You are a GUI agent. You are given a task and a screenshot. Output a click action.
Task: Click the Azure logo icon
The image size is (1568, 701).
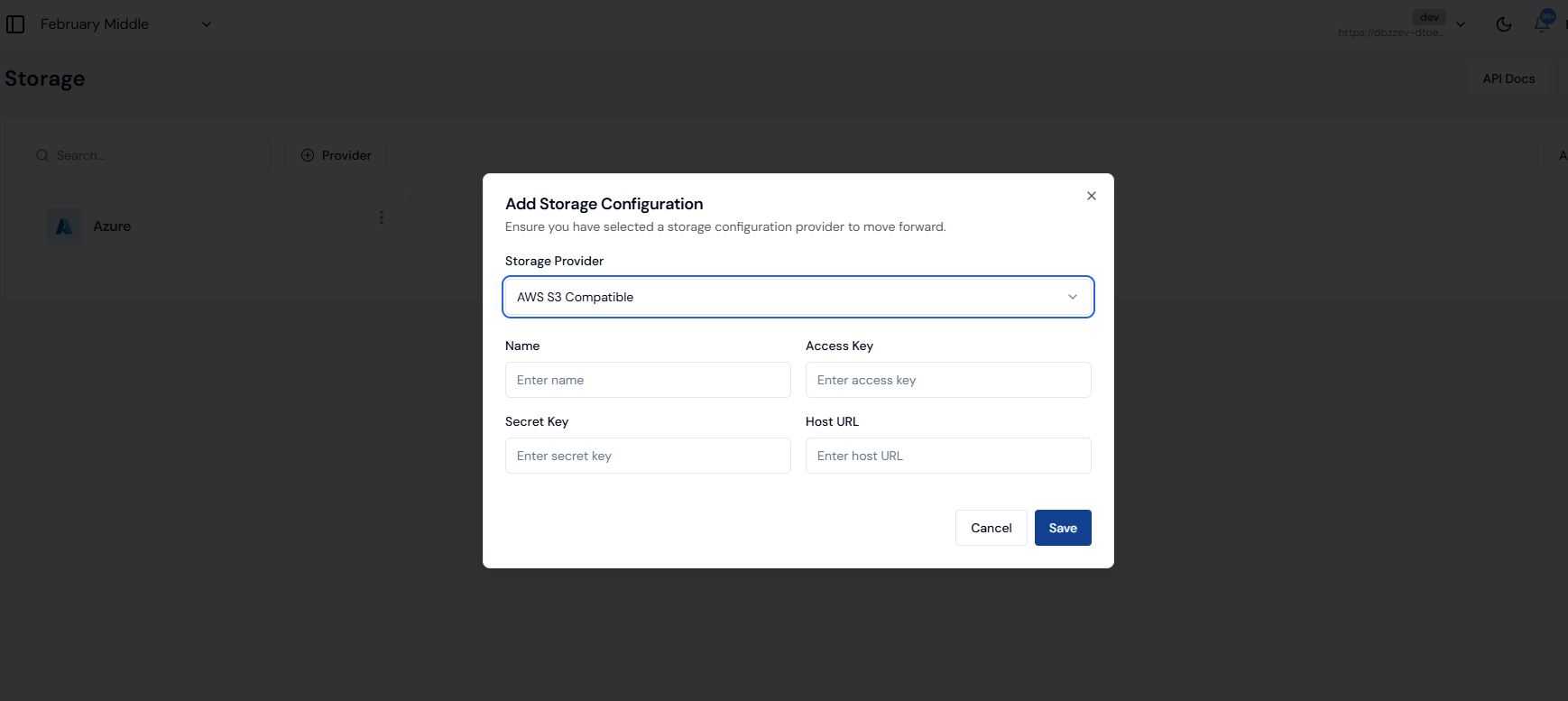coord(64,226)
